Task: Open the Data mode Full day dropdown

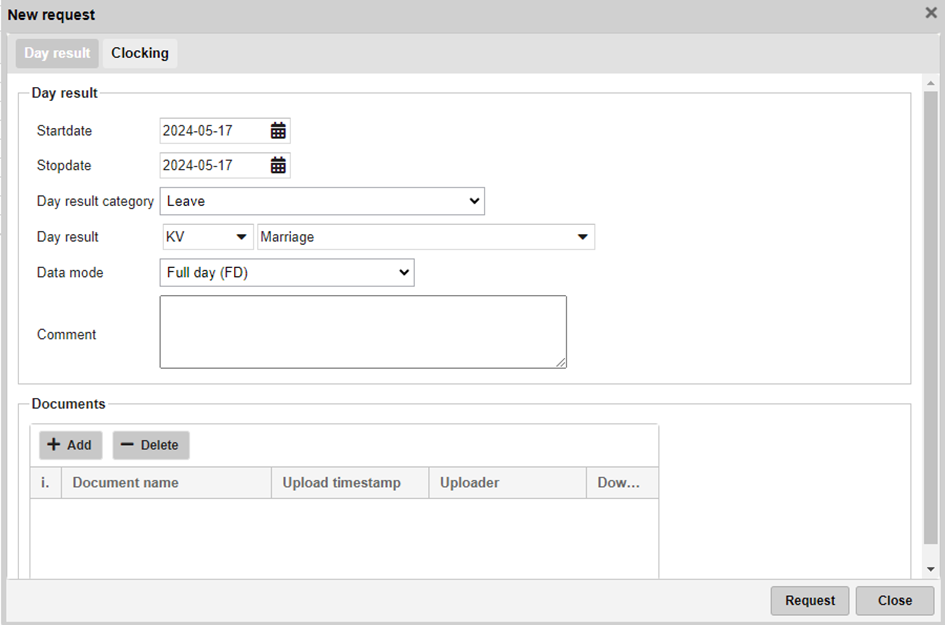Action: 286,272
